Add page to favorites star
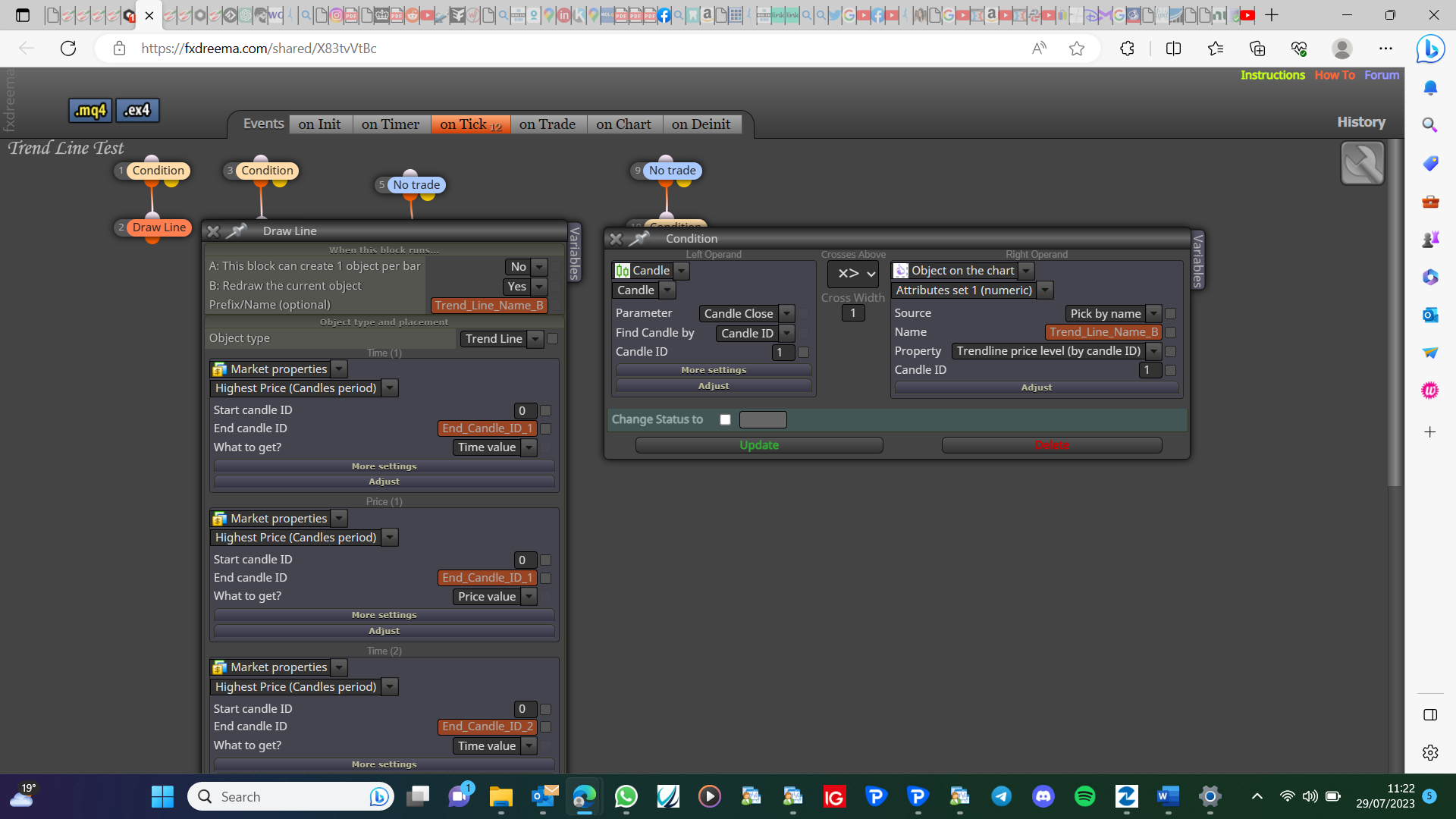Viewport: 1456px width, 819px height. 1077,49
